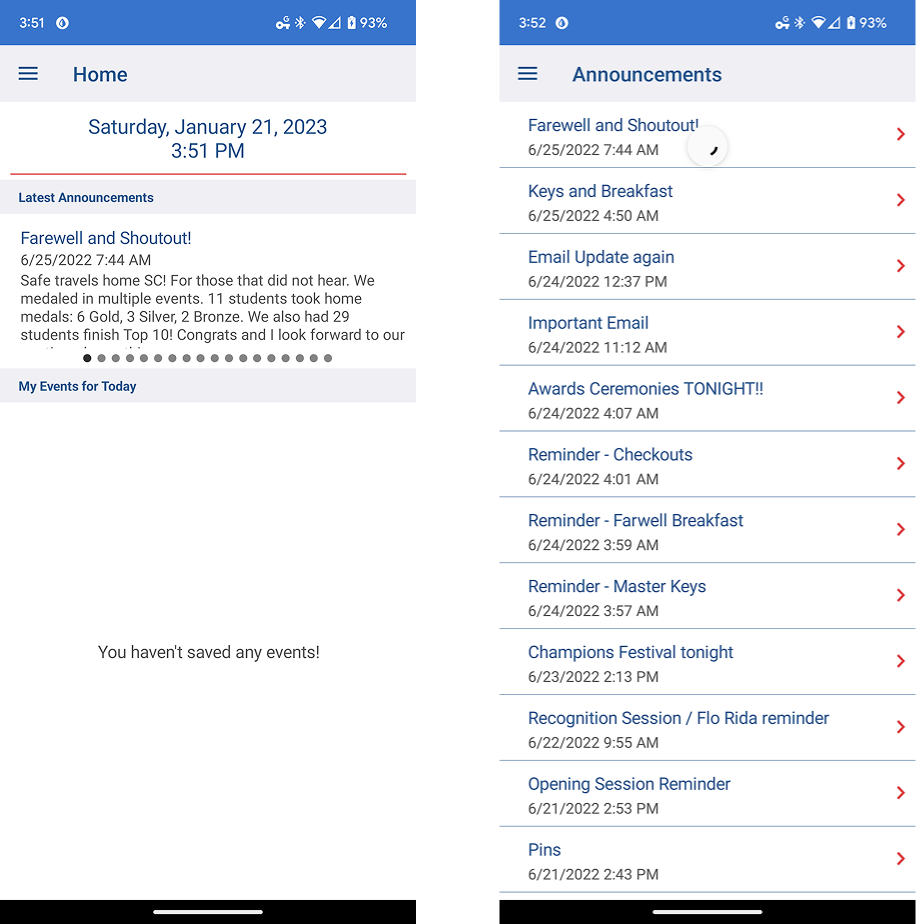Tap Saturday, January 21, 2023 date text
Image resolution: width=916 pixels, height=924 pixels.
(x=207, y=127)
